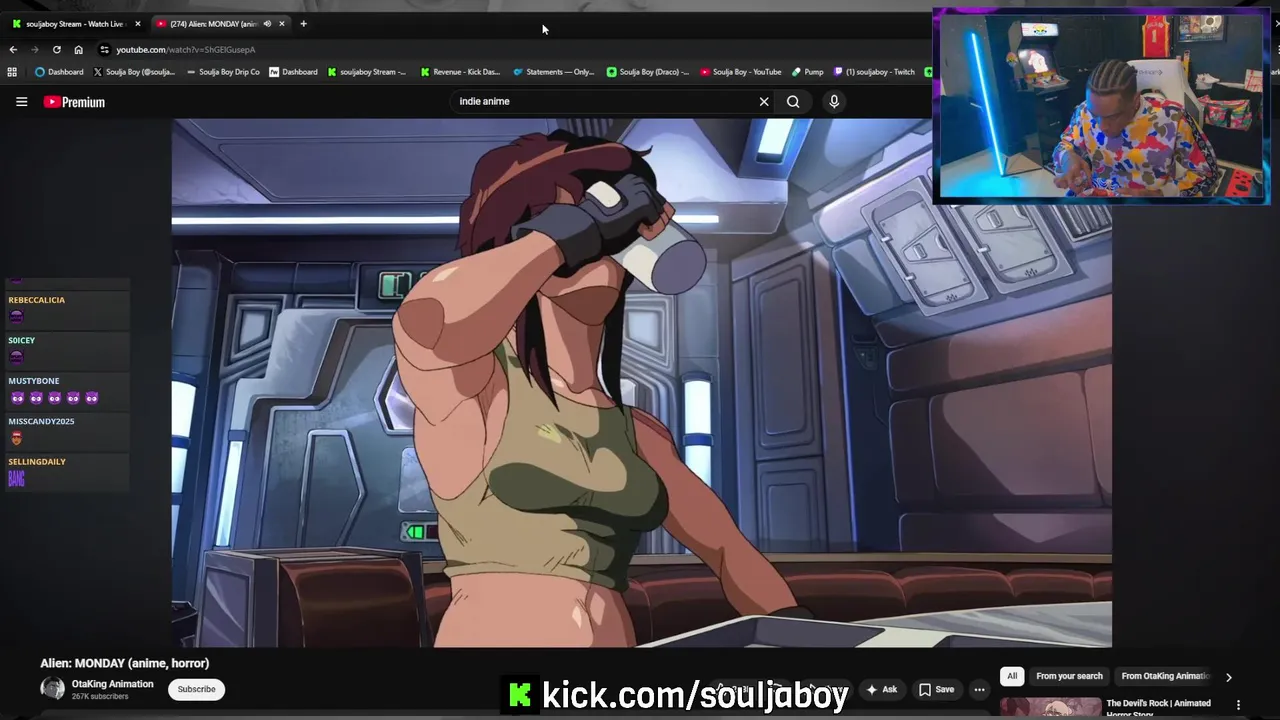Image resolution: width=1280 pixels, height=720 pixels.
Task: Close the Alien: MONDAY tab
Action: [x=282, y=24]
